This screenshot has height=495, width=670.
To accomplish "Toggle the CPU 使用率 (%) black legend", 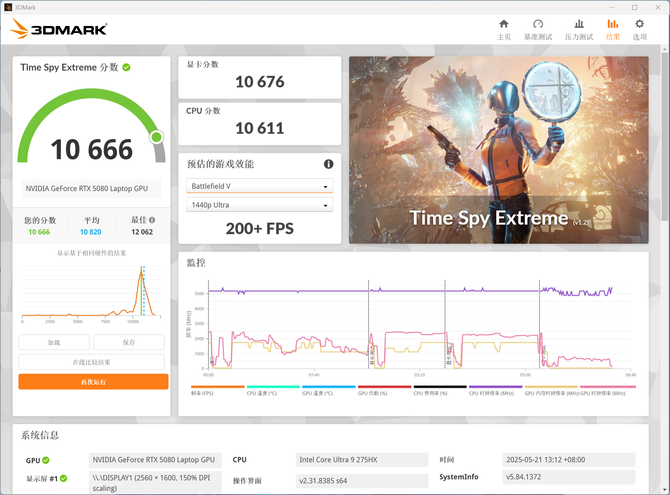I will click(x=440, y=390).
